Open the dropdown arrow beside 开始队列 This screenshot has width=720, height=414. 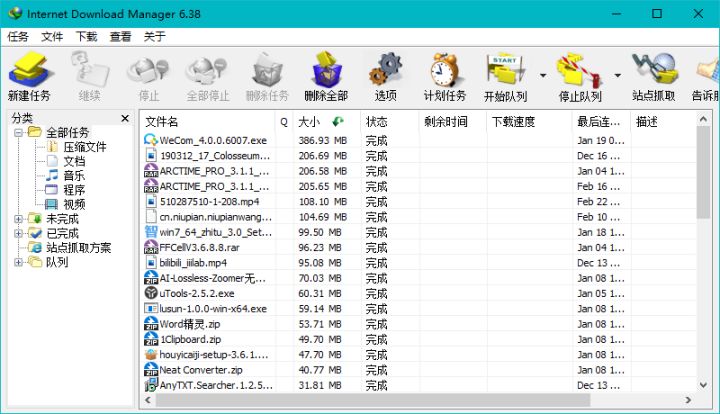(x=543, y=75)
